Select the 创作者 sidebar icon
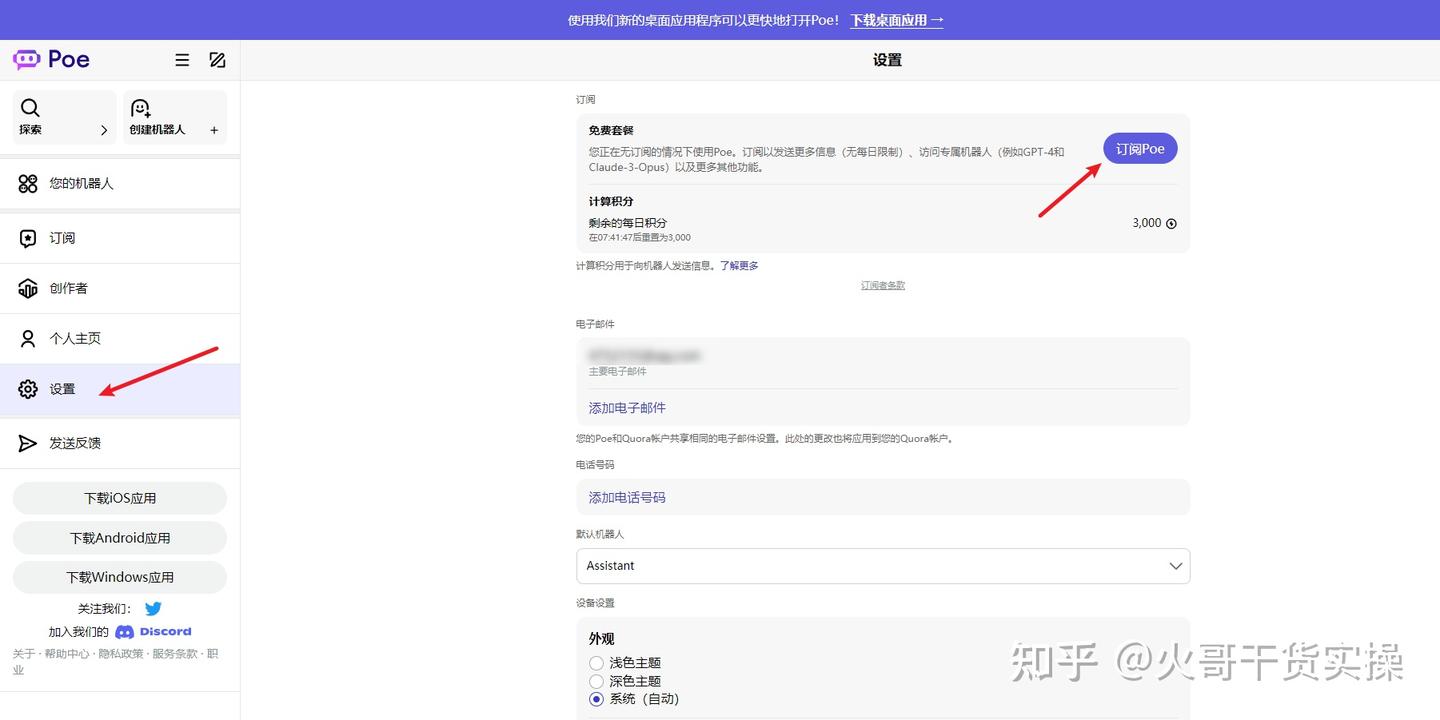 28,288
